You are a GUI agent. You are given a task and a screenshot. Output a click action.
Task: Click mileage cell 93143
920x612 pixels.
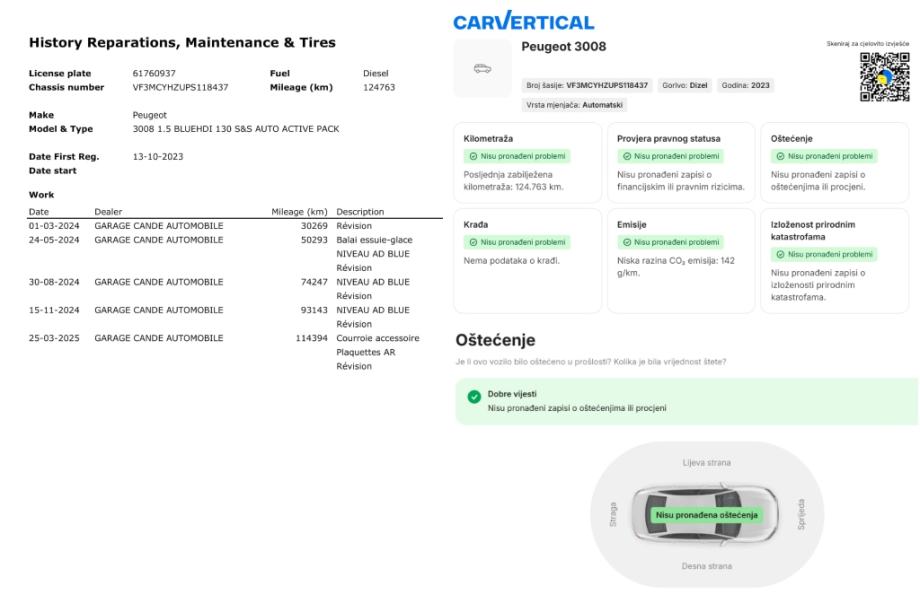(x=314, y=310)
